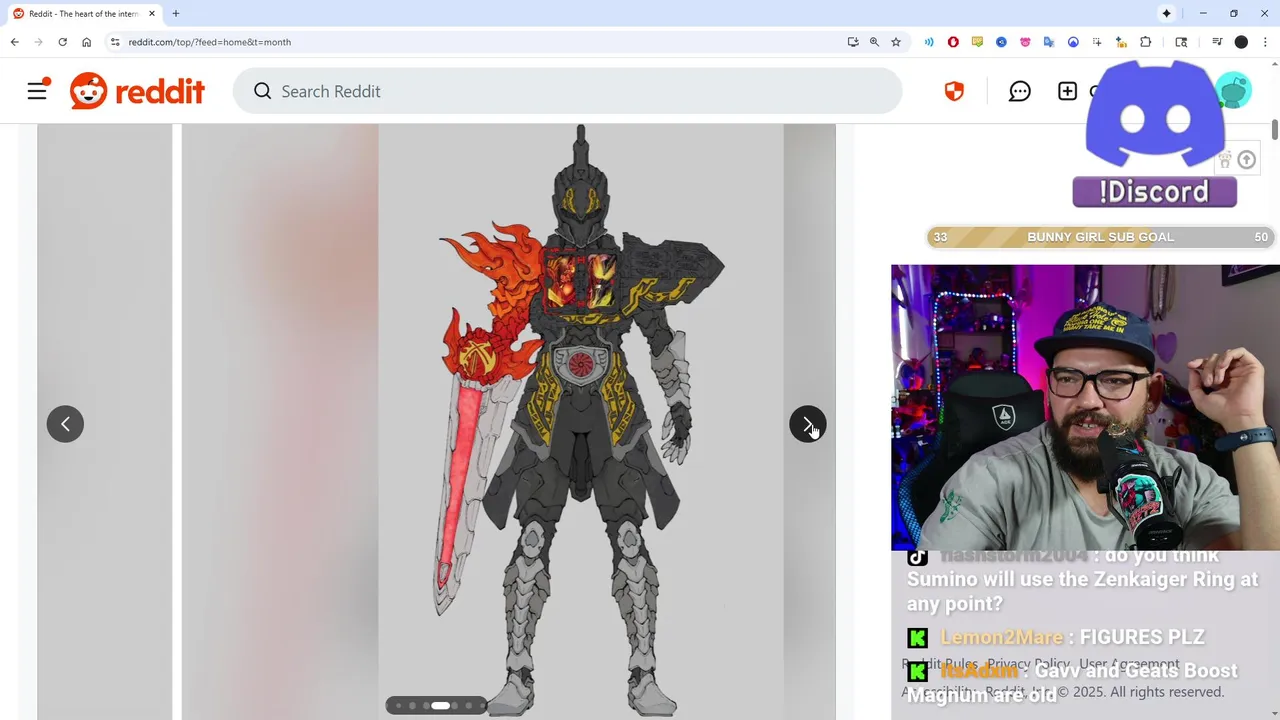Go to previous image in the gallery
The width and height of the screenshot is (1280, 720).
(65, 424)
